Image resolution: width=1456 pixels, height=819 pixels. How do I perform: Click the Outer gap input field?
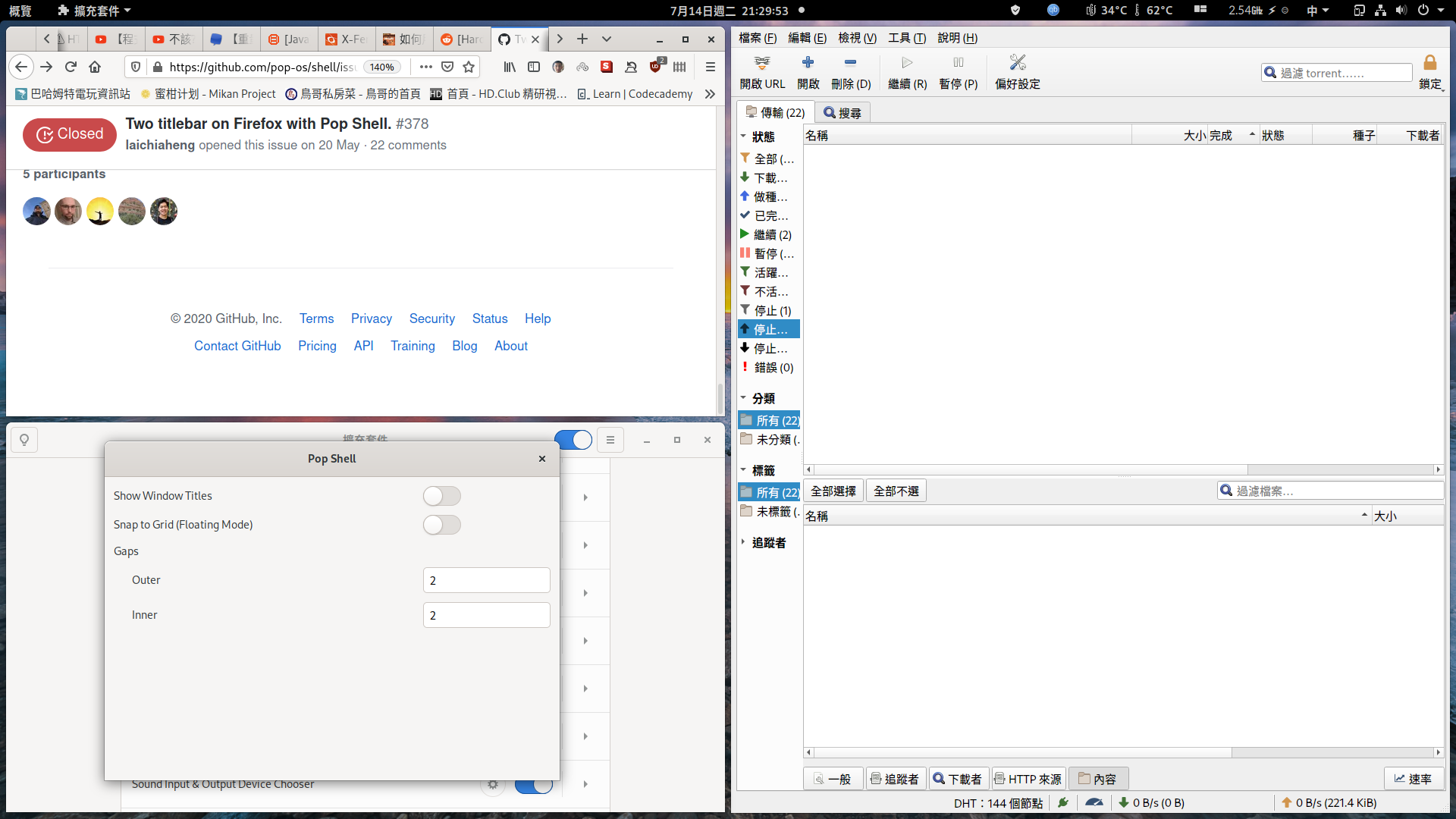487,580
